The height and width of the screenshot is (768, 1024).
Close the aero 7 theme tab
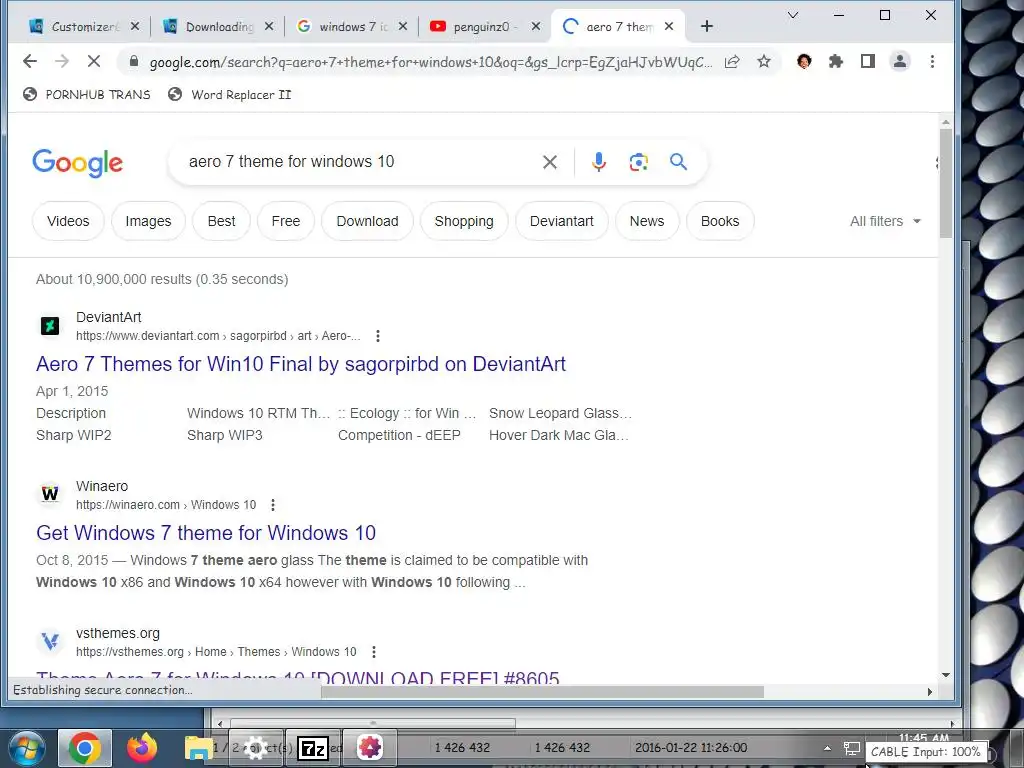pos(669,26)
